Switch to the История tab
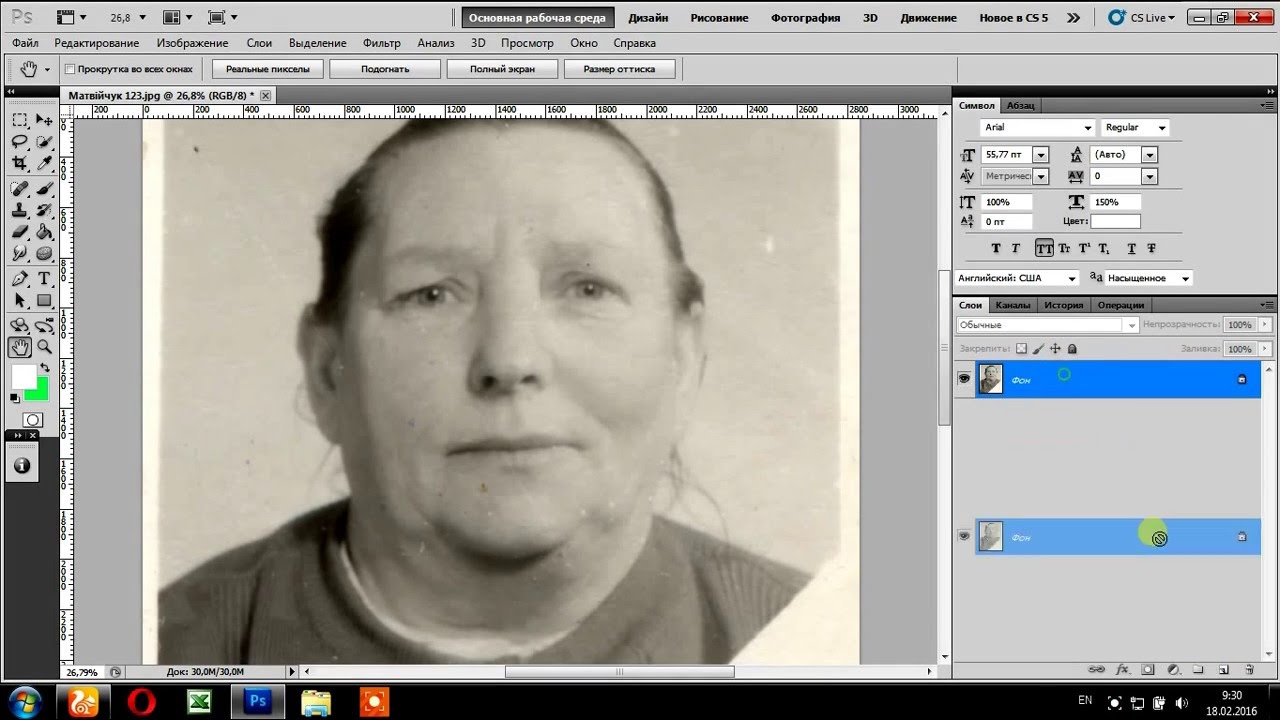1280x720 pixels. [1064, 305]
